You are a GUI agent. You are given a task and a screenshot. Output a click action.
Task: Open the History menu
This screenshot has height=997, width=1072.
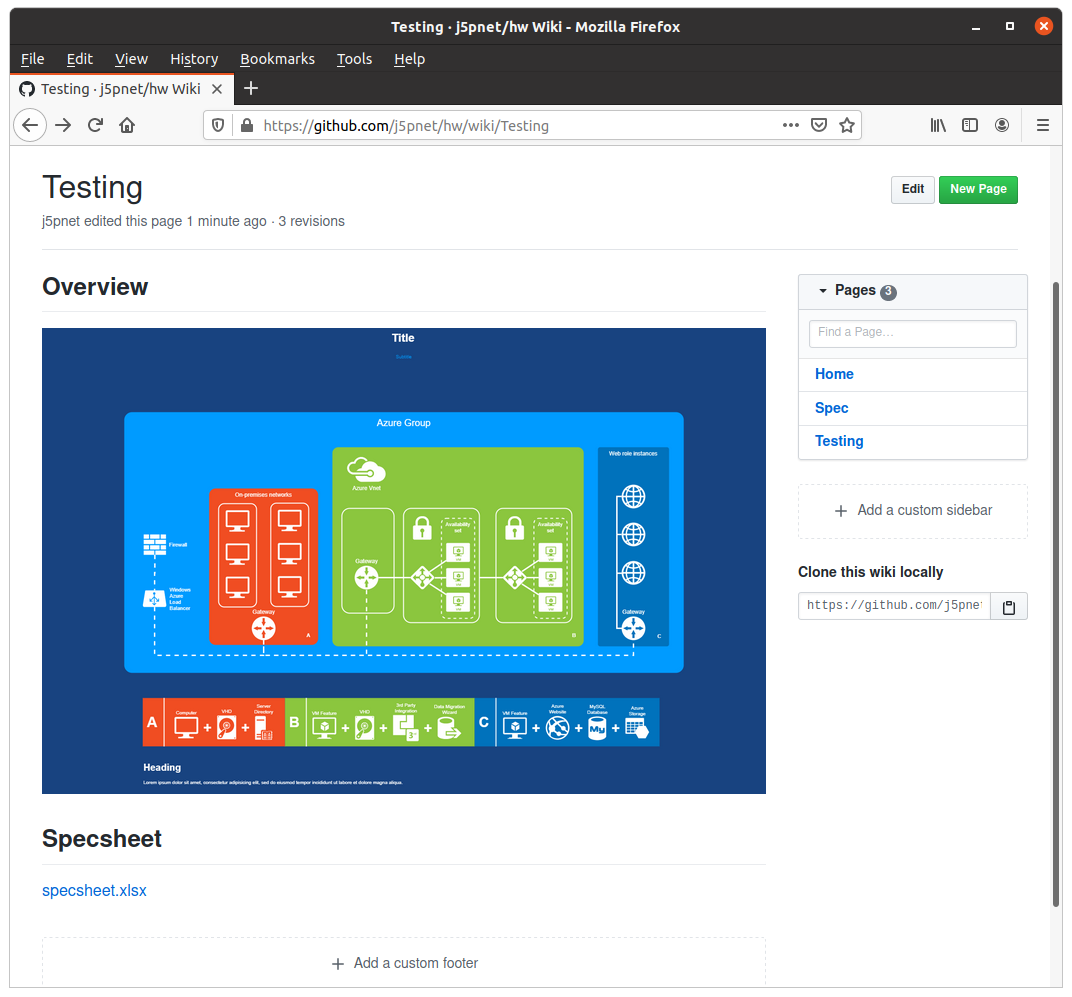tap(194, 59)
